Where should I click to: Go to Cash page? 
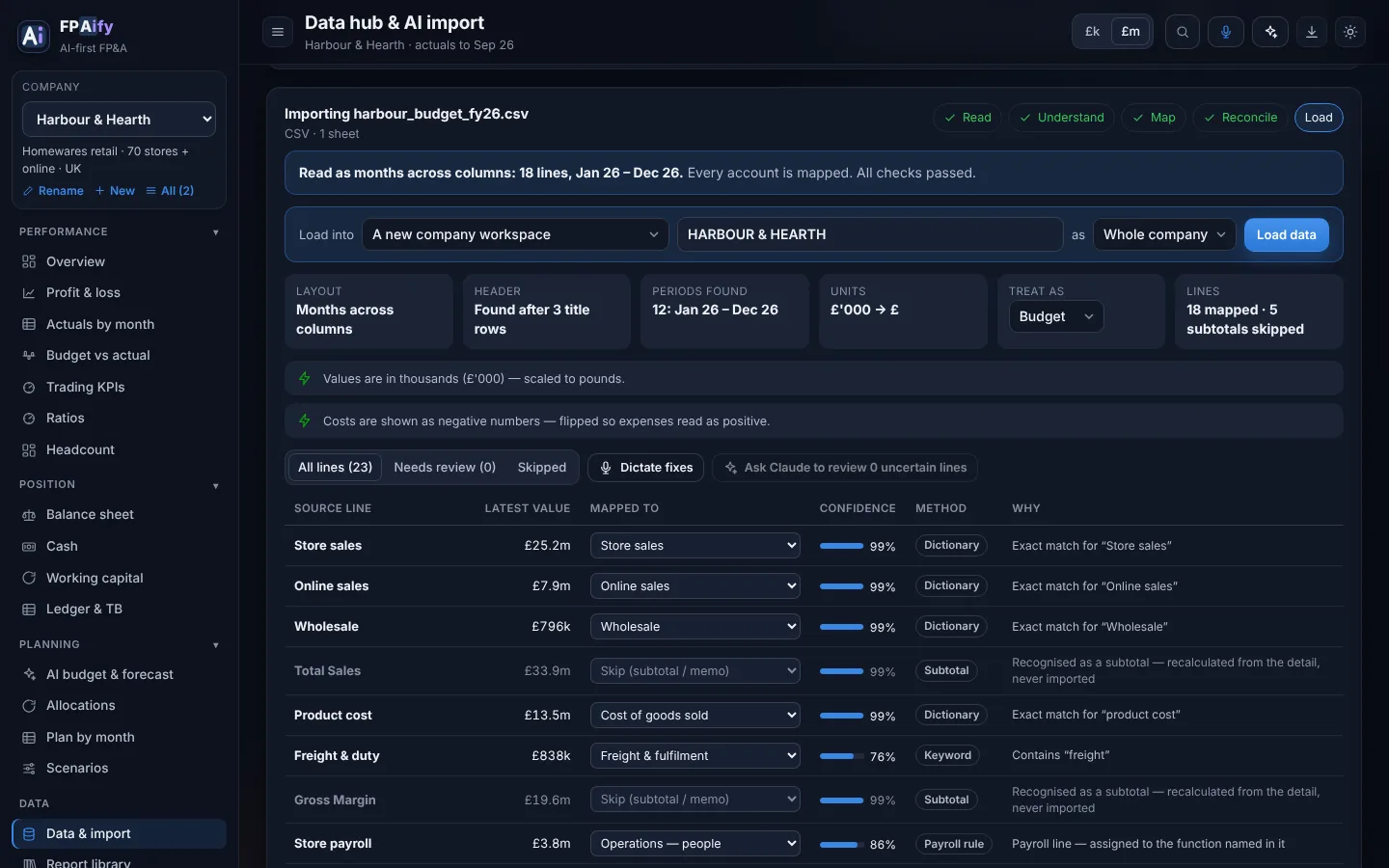click(119, 546)
